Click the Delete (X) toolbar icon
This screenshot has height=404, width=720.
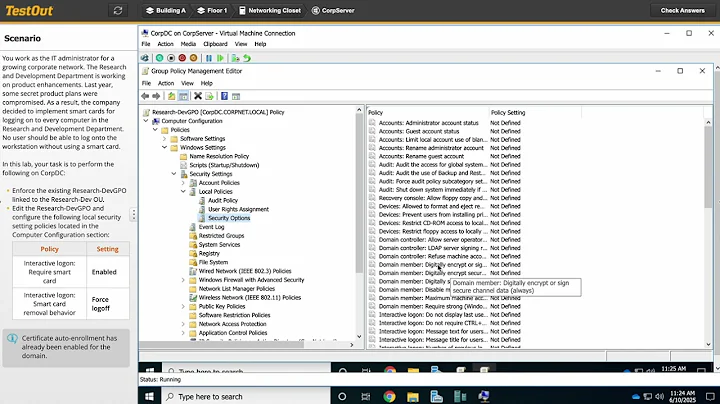pos(198,96)
